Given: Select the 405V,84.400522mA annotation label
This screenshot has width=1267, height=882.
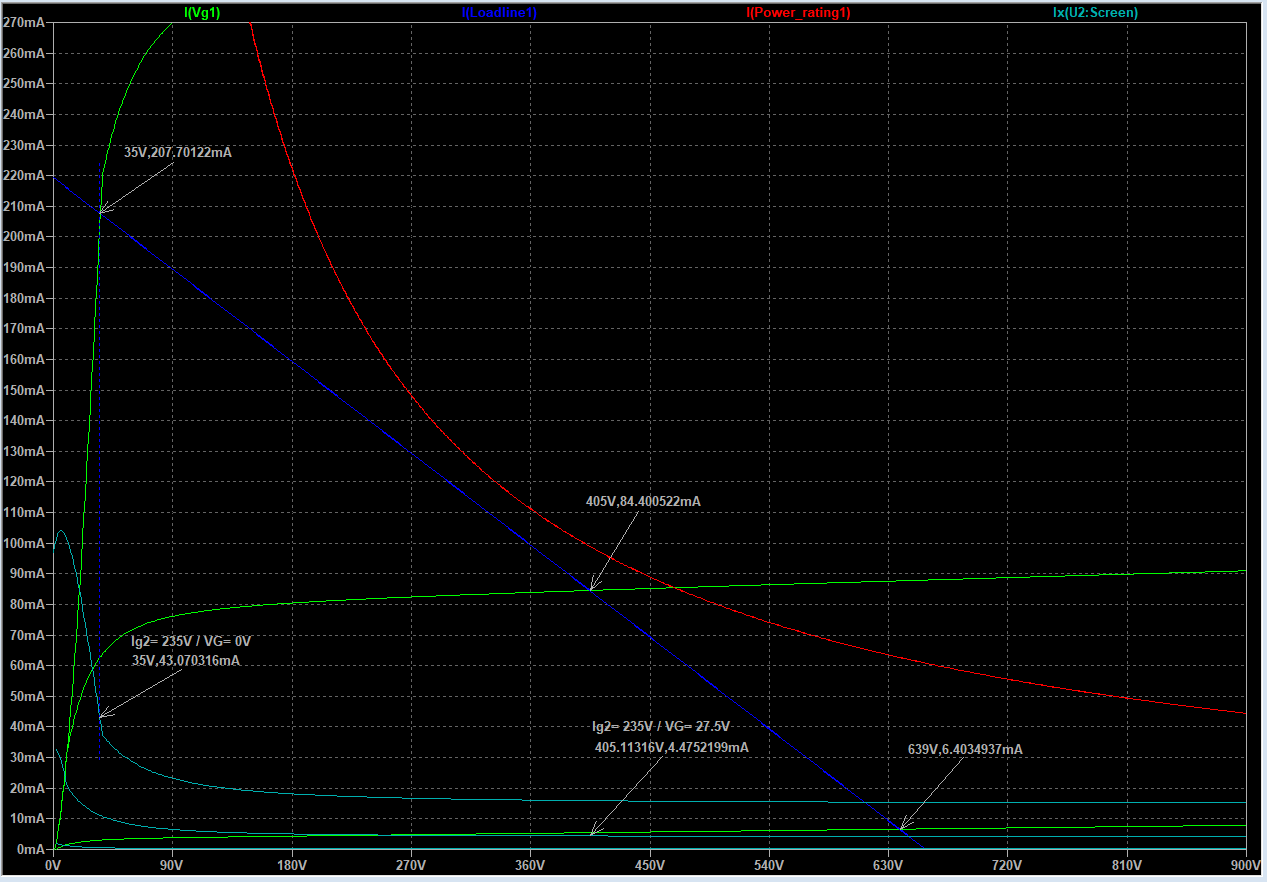Looking at the screenshot, I should (x=643, y=501).
